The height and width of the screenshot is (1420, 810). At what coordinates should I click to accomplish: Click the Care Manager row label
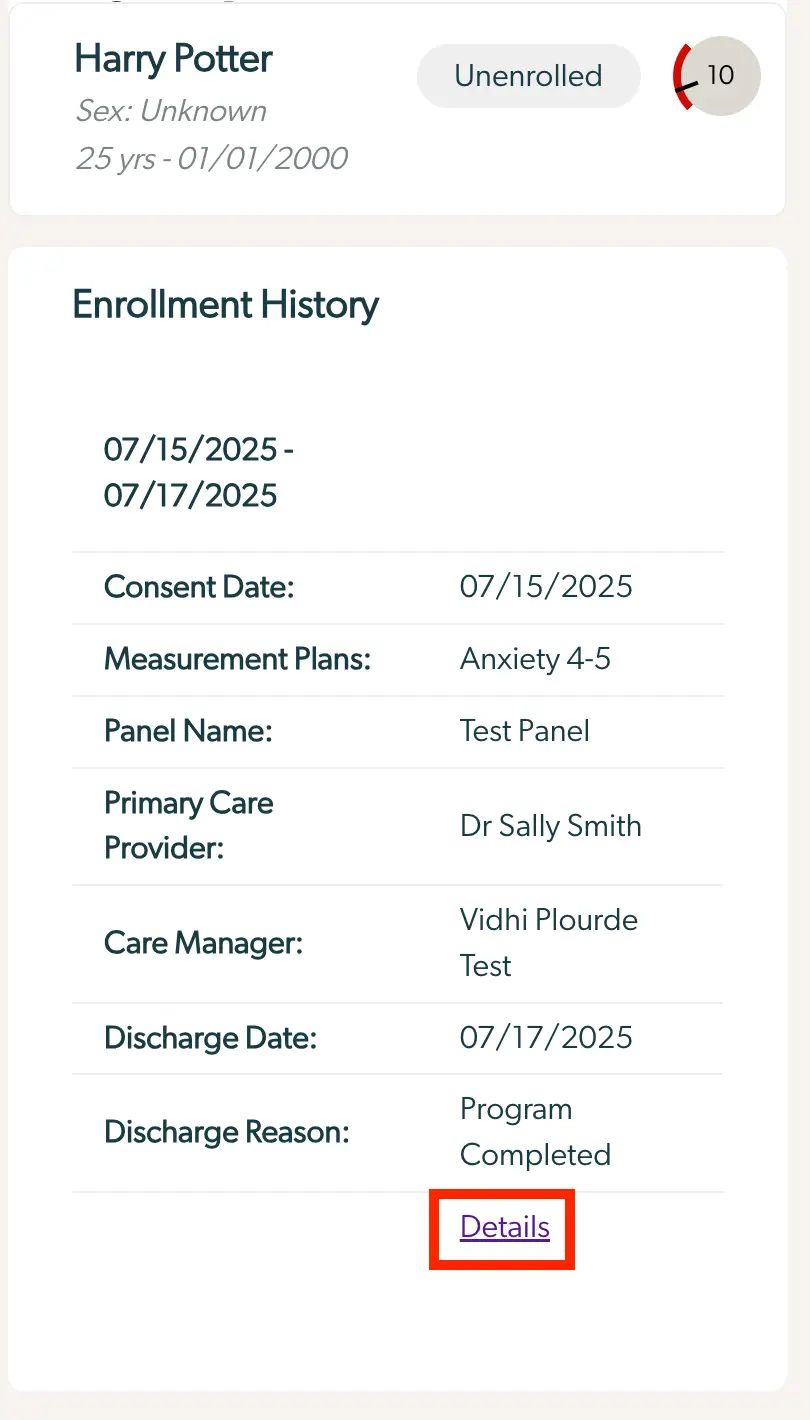click(203, 942)
